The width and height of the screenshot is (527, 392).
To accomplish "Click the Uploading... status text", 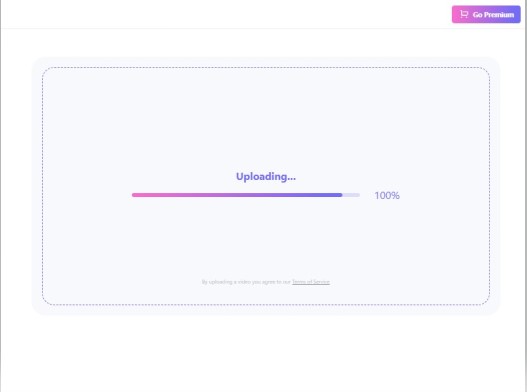I will coord(266,177).
